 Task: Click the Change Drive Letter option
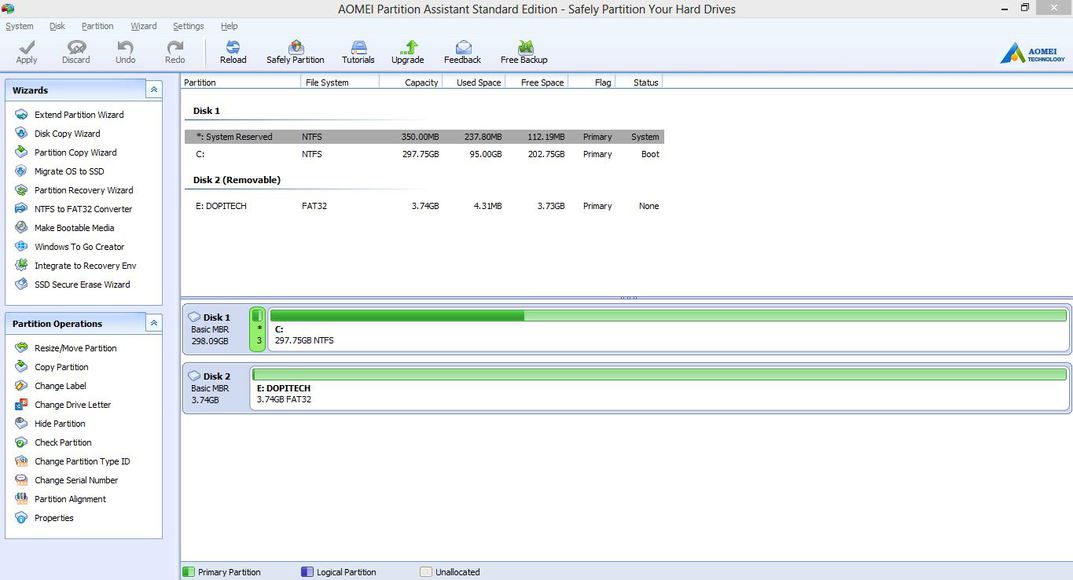click(72, 405)
